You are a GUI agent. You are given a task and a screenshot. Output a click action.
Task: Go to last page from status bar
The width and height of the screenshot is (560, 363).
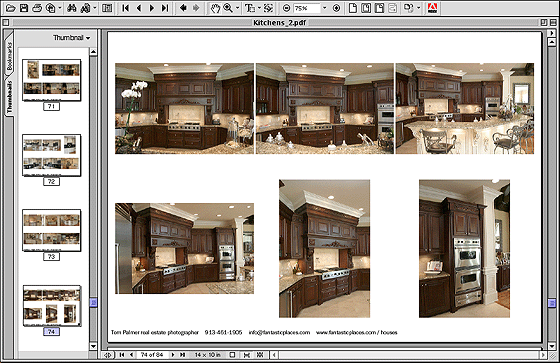(x=182, y=355)
